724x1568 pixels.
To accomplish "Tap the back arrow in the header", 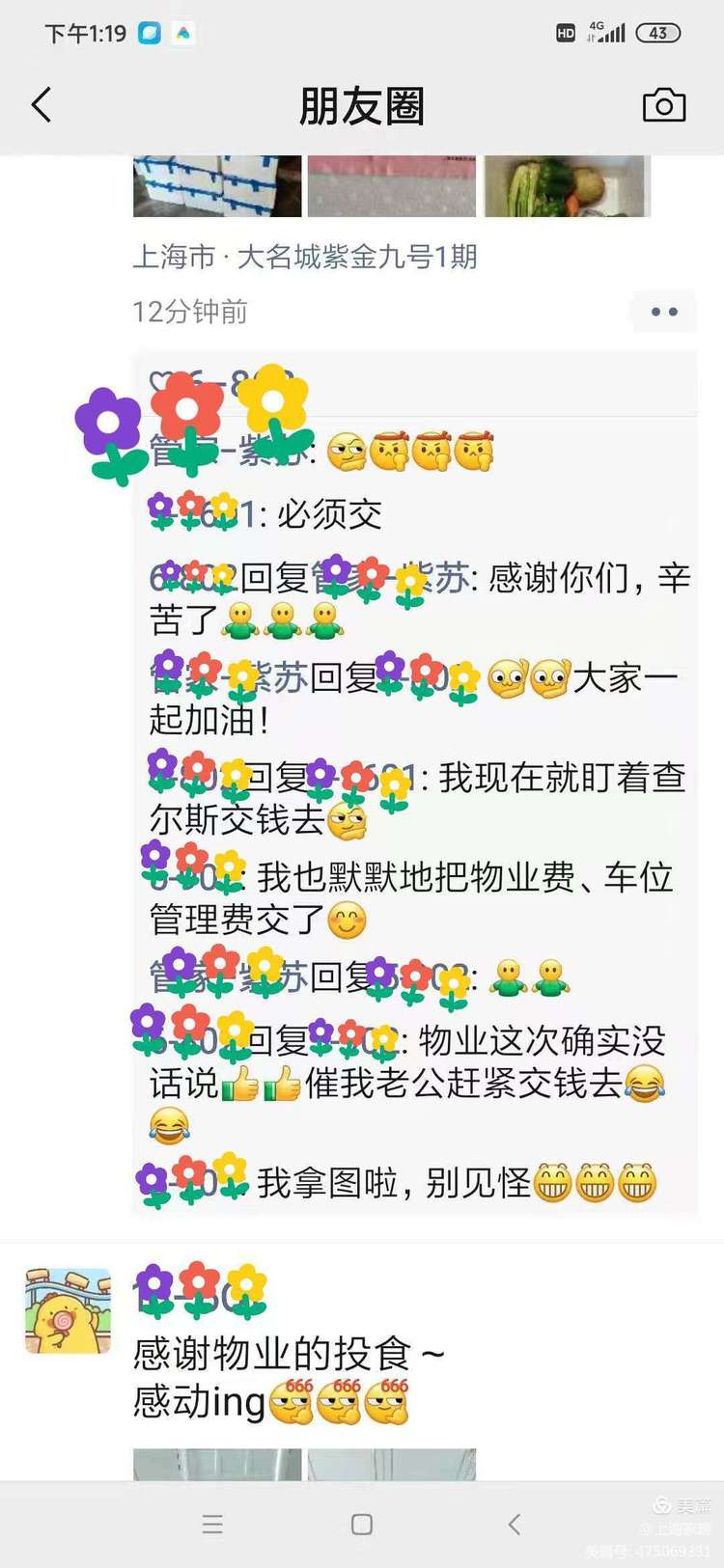I will point(42,105).
